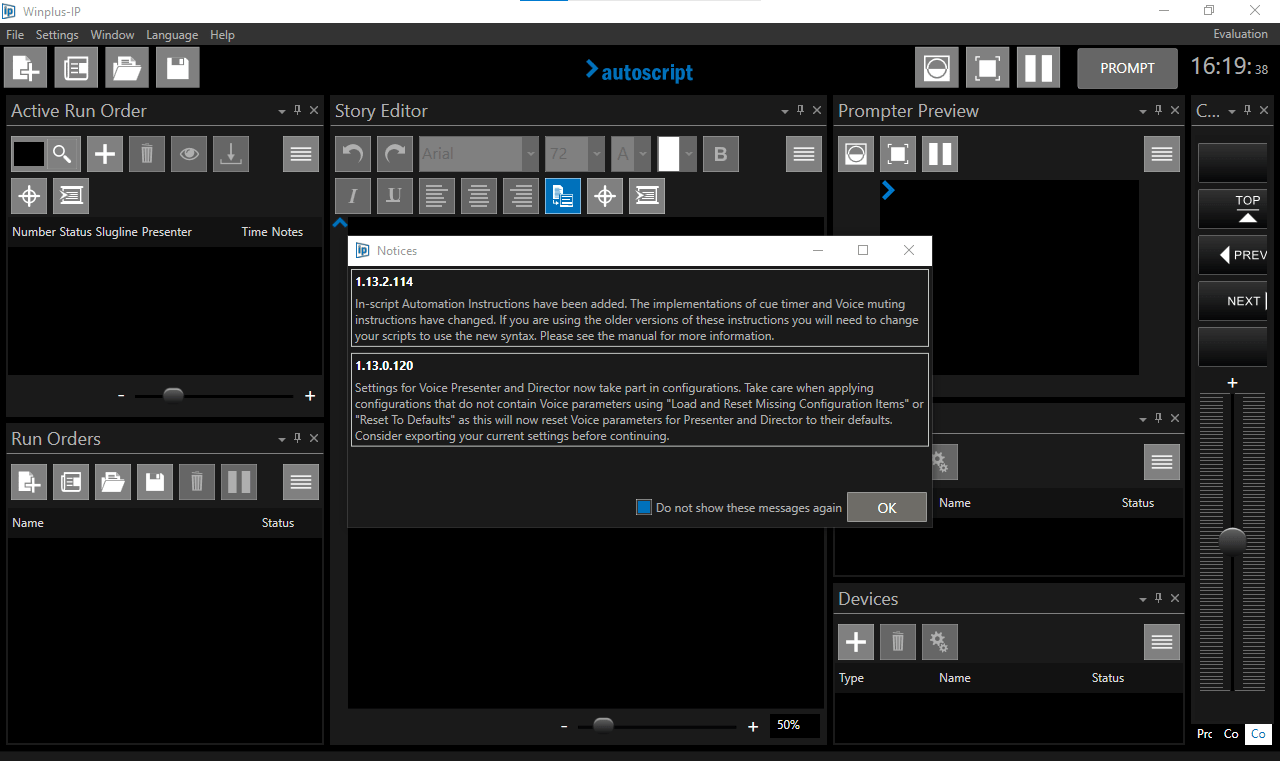Open the folder icon in top toolbar
The width and height of the screenshot is (1280, 761).
[x=127, y=68]
